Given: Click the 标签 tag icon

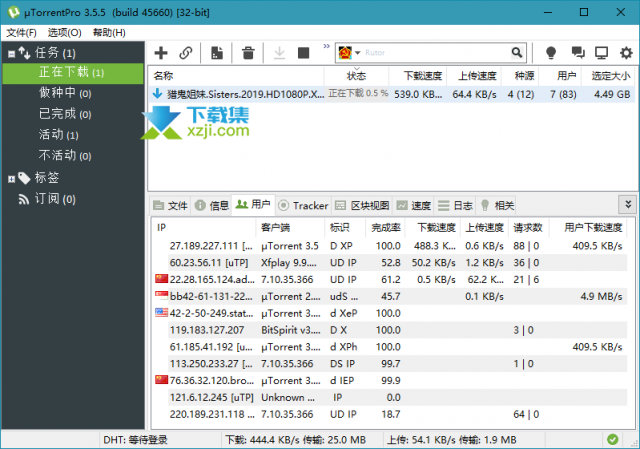Looking at the screenshot, I should pyautogui.click(x=24, y=178).
